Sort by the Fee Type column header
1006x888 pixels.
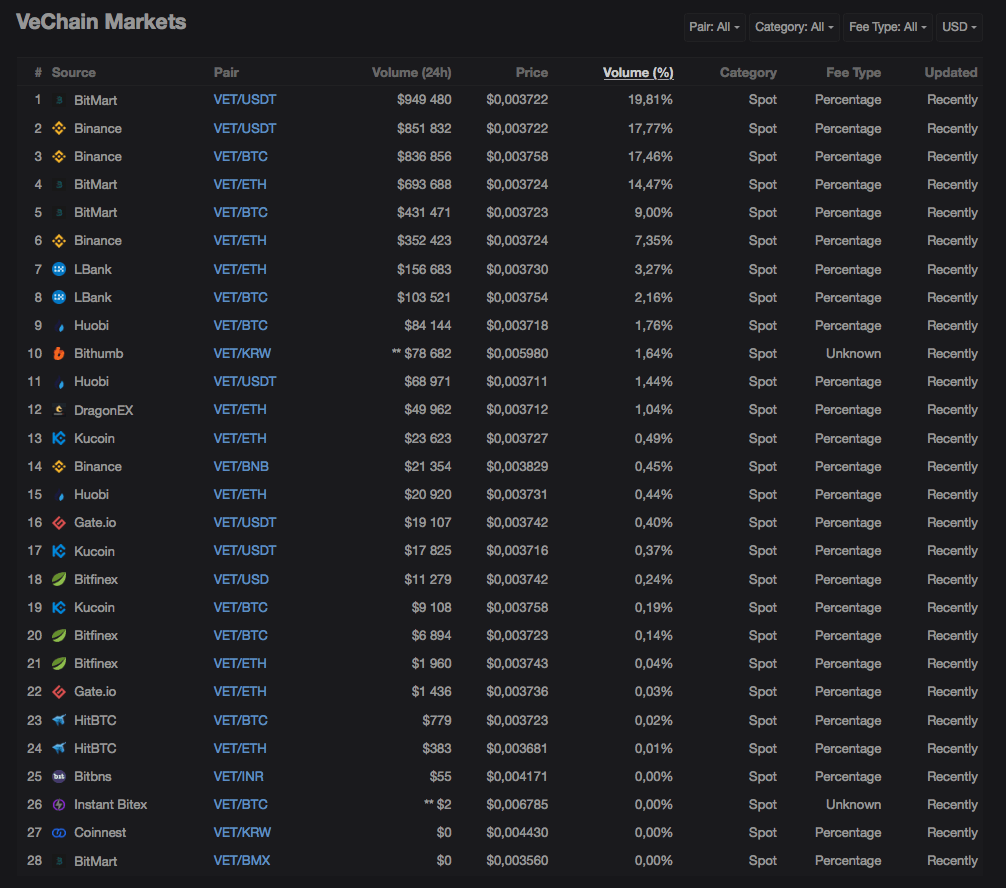(853, 73)
